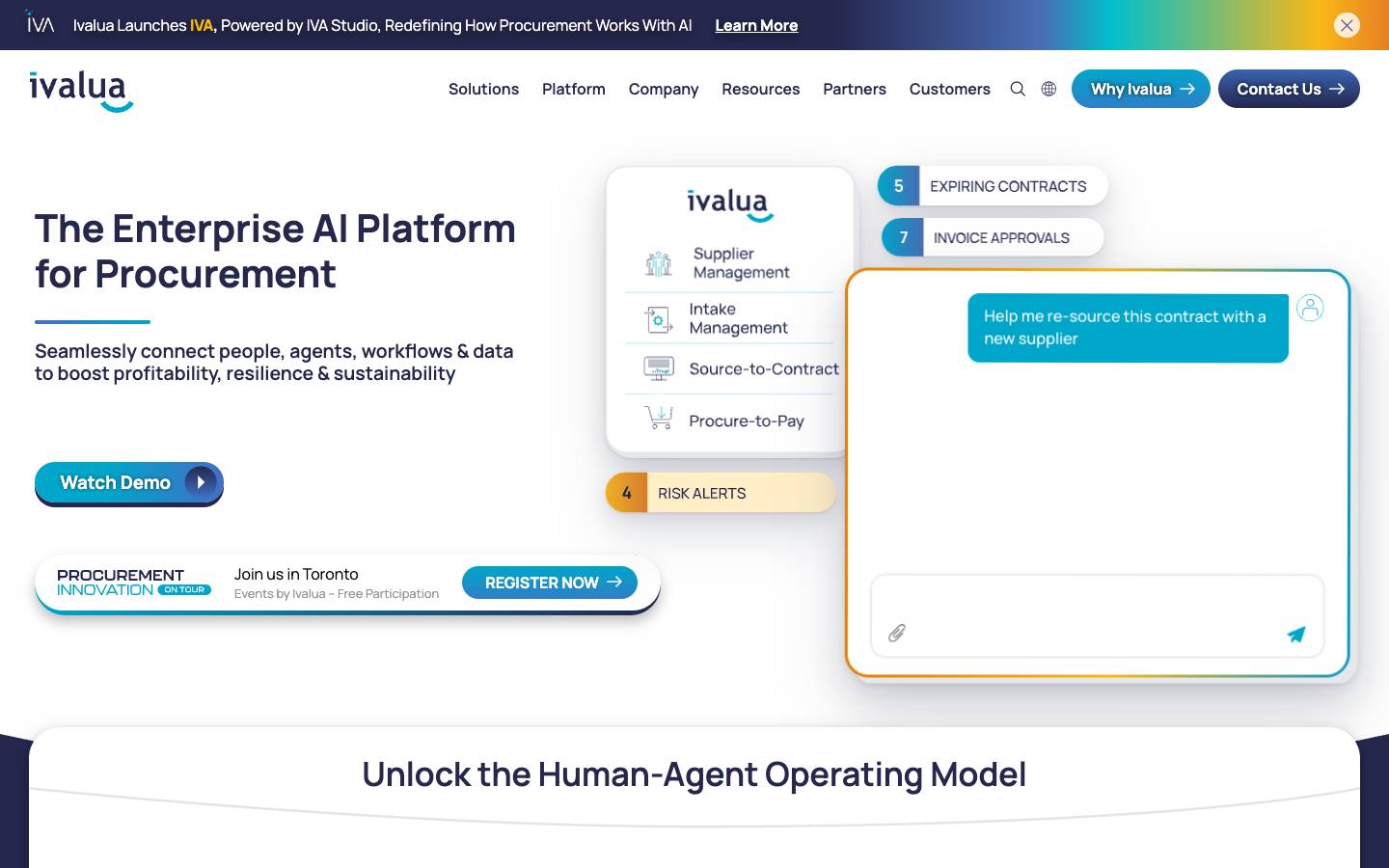
Task: Click the 'Supplier Management' text
Action: click(x=742, y=263)
